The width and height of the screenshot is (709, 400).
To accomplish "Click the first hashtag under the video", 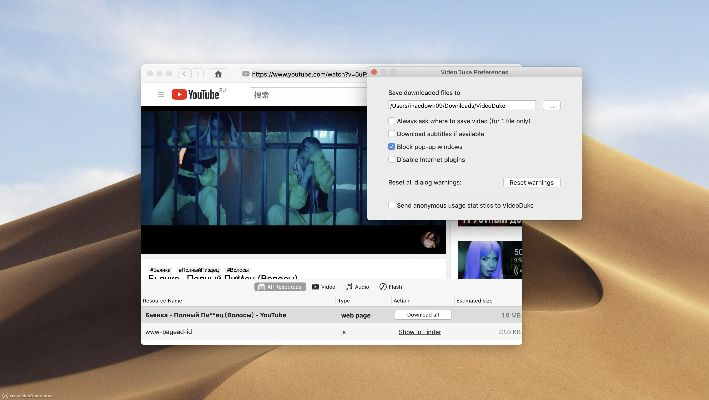I will click(x=160, y=270).
